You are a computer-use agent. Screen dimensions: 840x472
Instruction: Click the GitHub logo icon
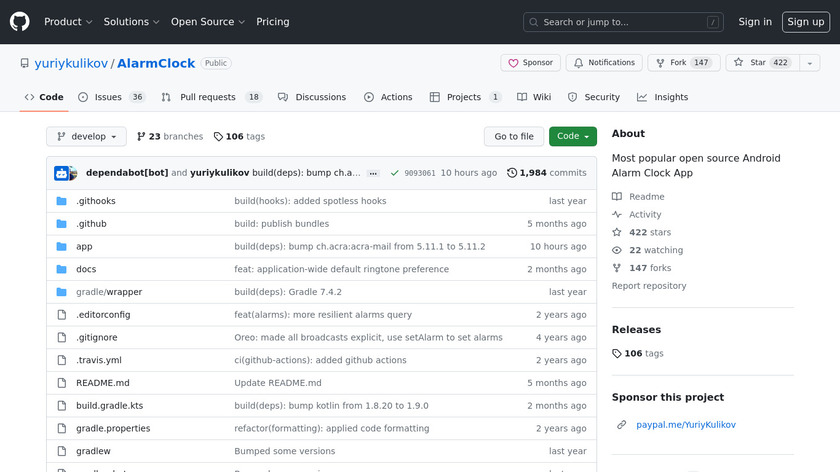coord(20,22)
